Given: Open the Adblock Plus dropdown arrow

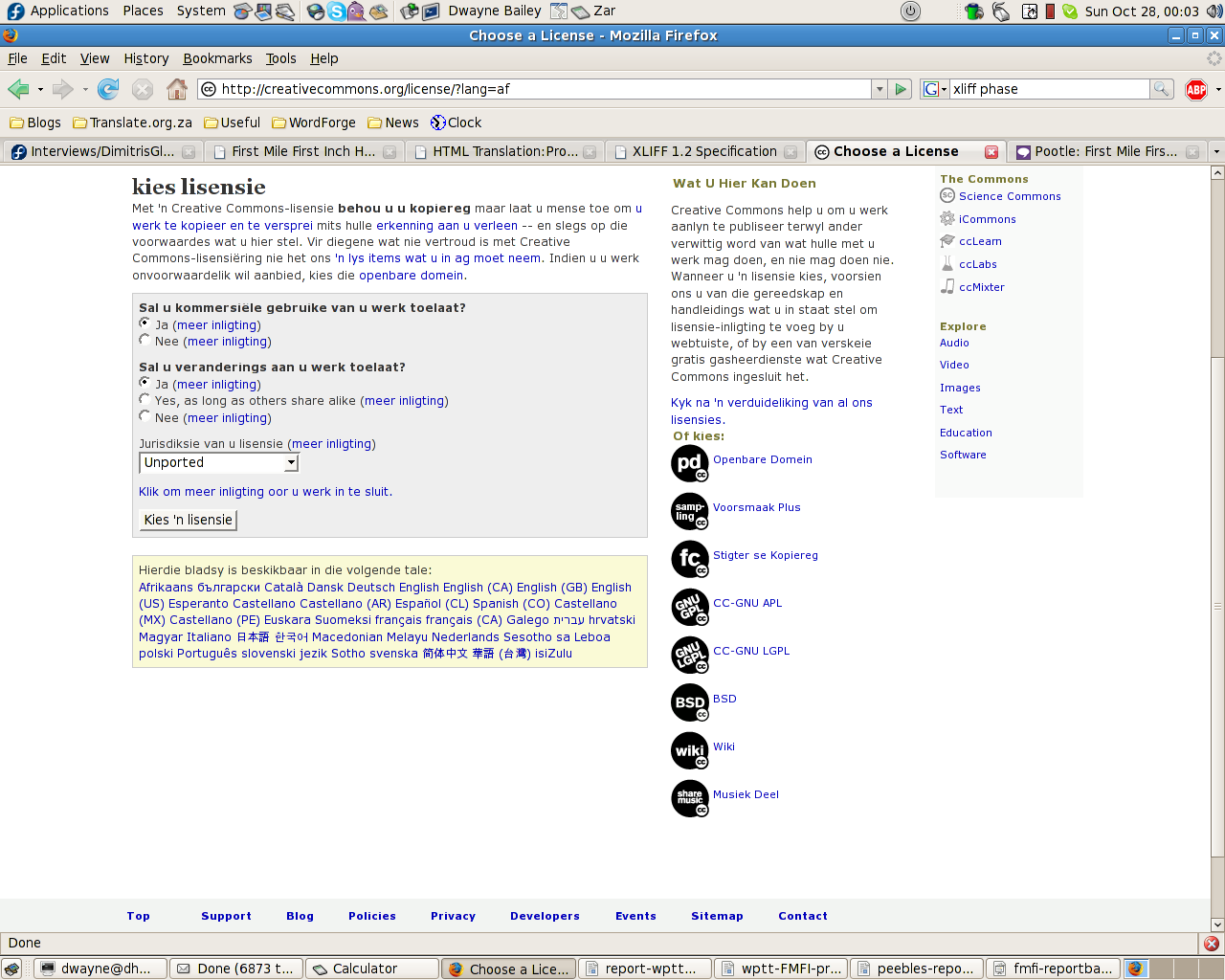Looking at the screenshot, I should click(1217, 89).
